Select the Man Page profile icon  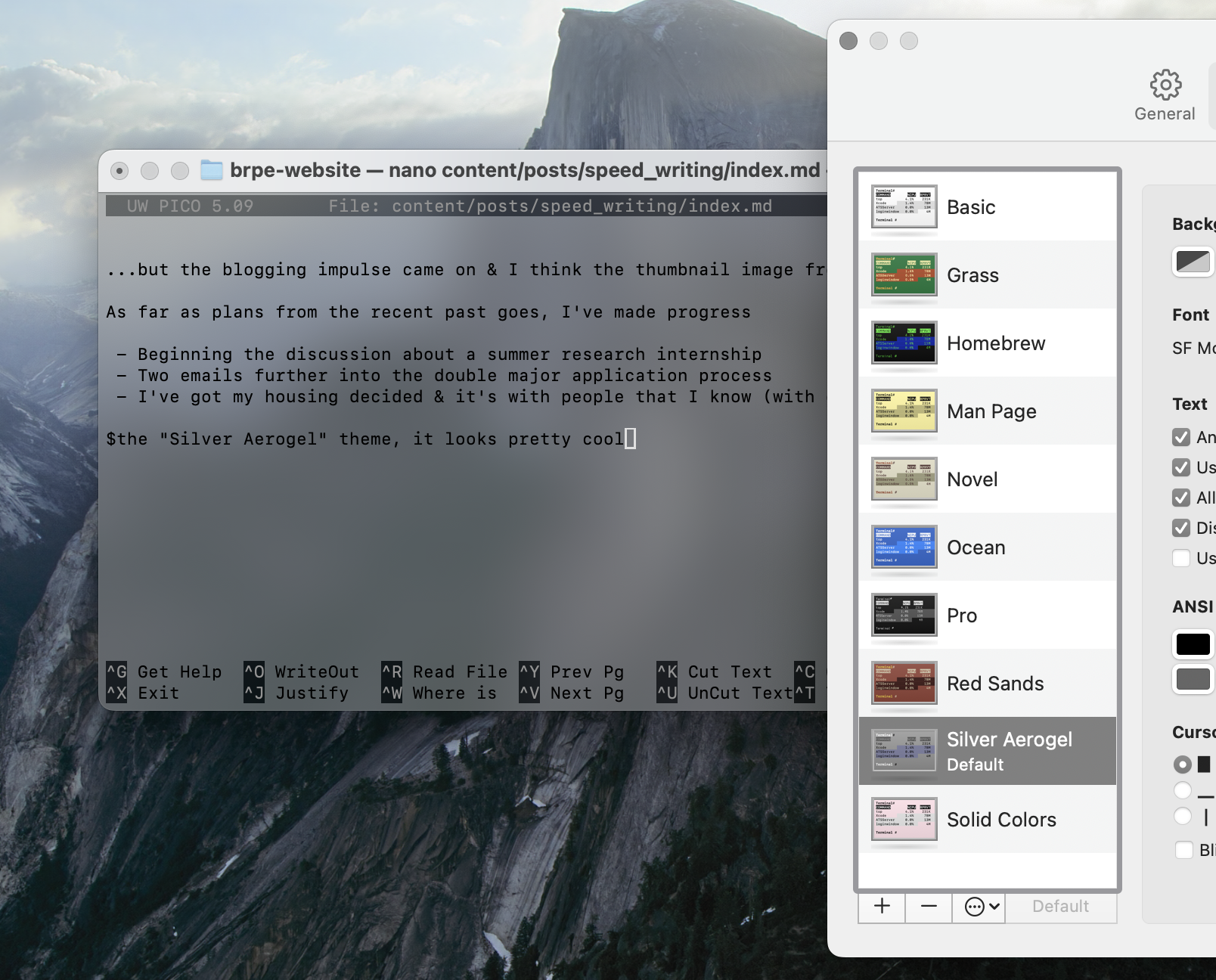coord(904,411)
